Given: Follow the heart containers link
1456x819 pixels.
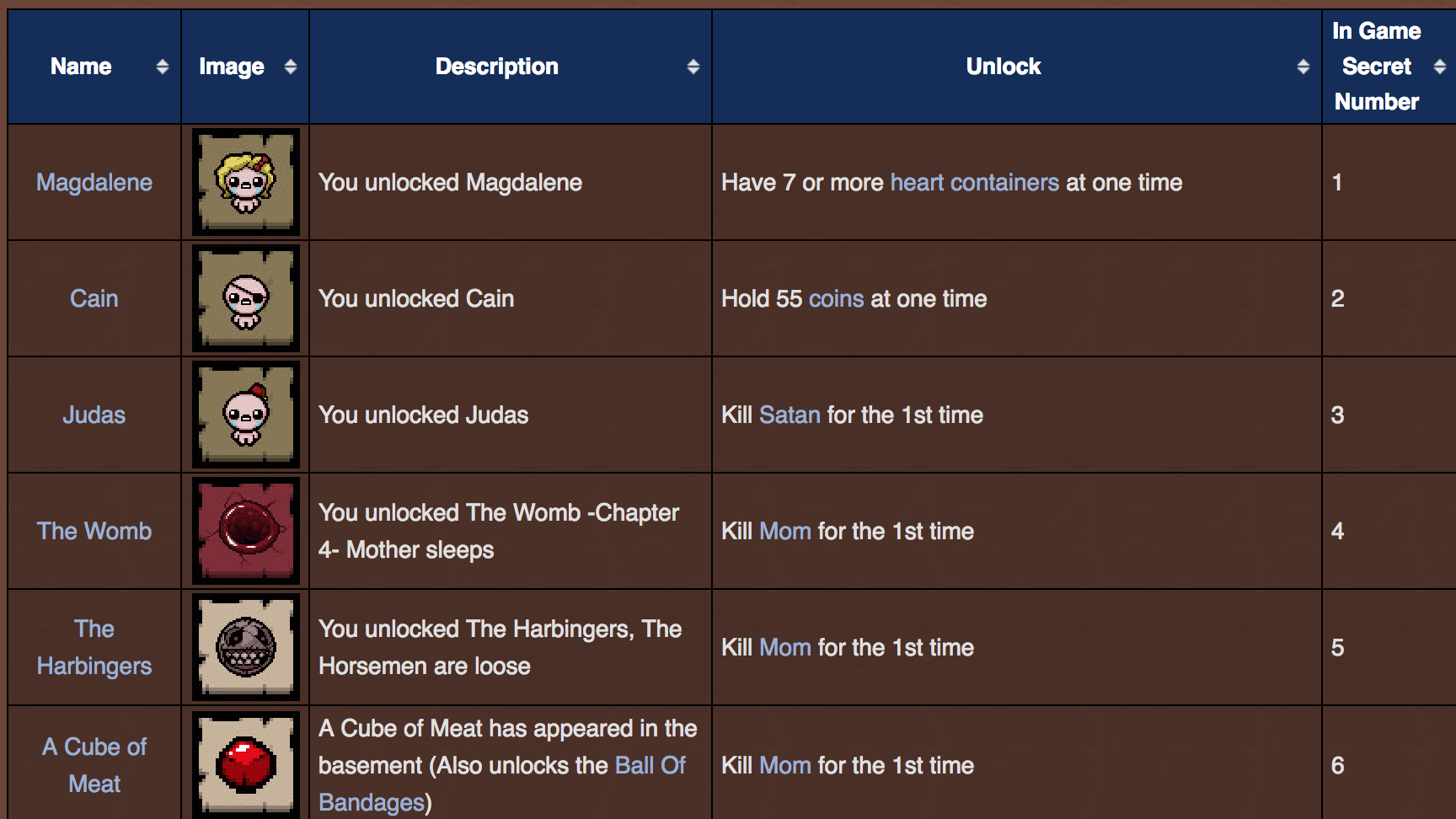Looking at the screenshot, I should pos(975,182).
